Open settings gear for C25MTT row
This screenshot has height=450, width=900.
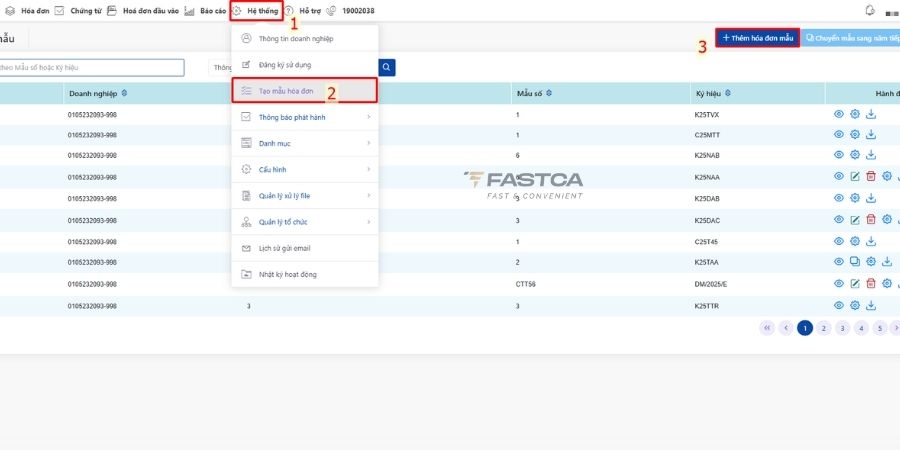tap(855, 134)
